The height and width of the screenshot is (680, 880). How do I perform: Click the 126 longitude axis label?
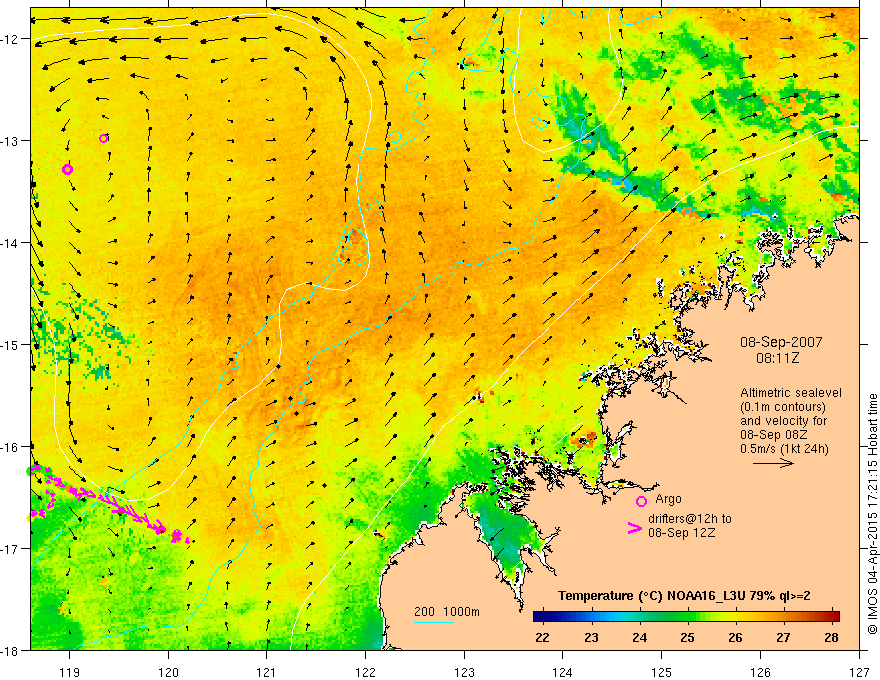pos(760,673)
